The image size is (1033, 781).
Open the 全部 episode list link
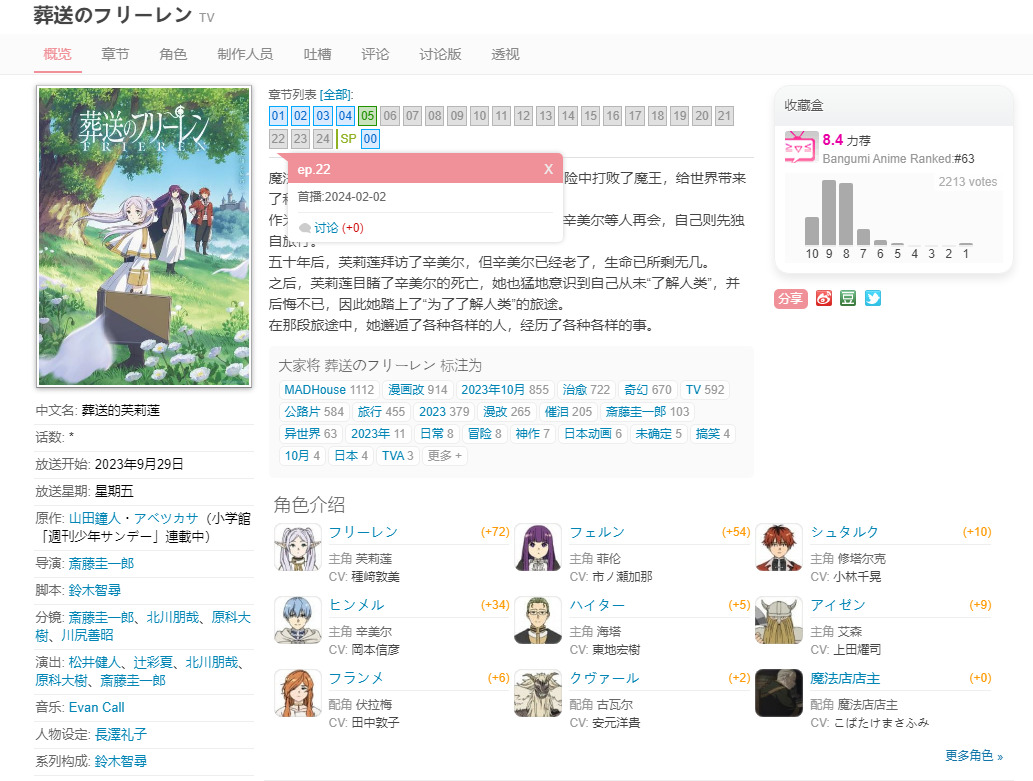click(x=336, y=95)
